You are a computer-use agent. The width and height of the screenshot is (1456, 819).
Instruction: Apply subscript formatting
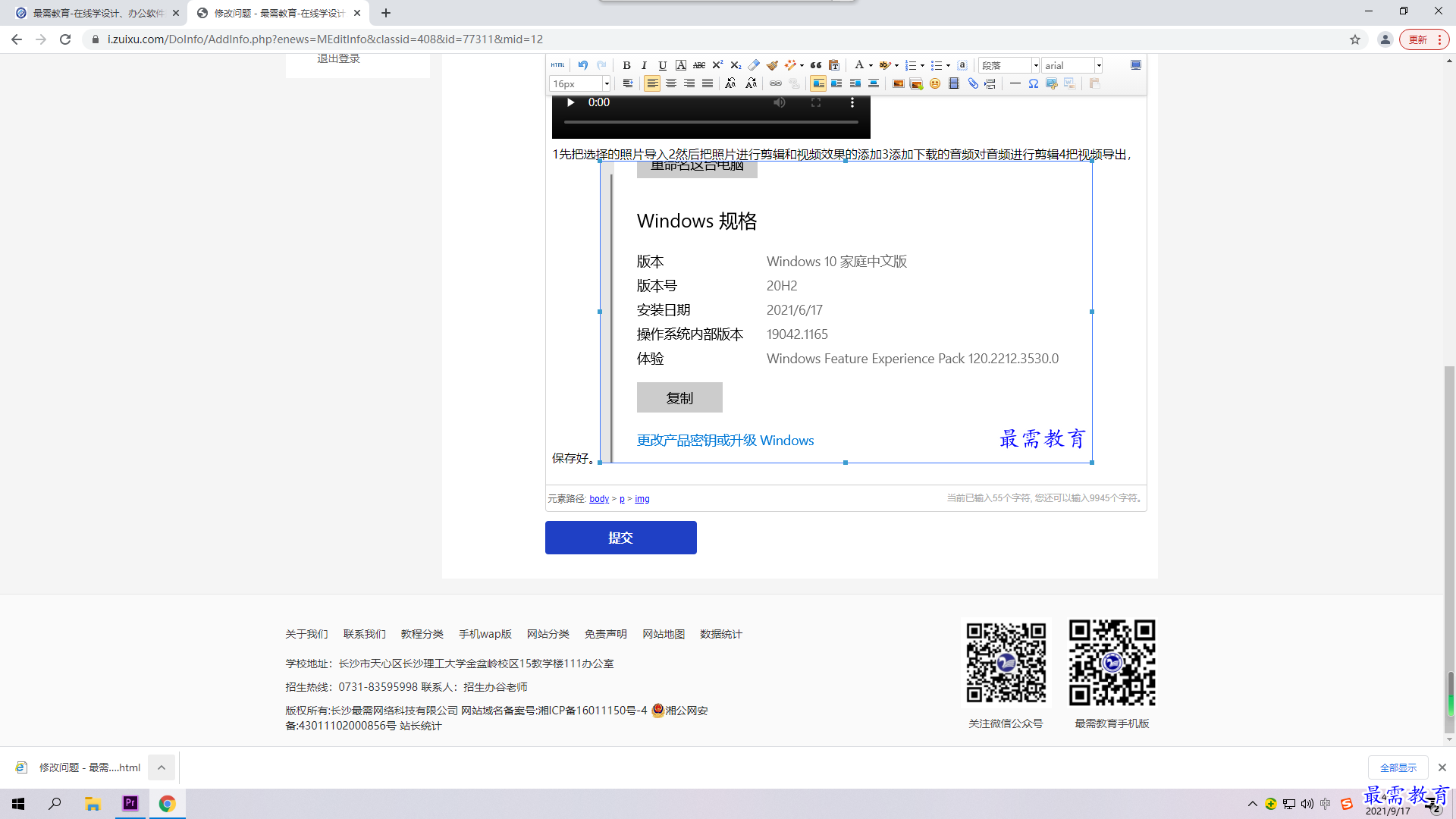click(x=736, y=65)
